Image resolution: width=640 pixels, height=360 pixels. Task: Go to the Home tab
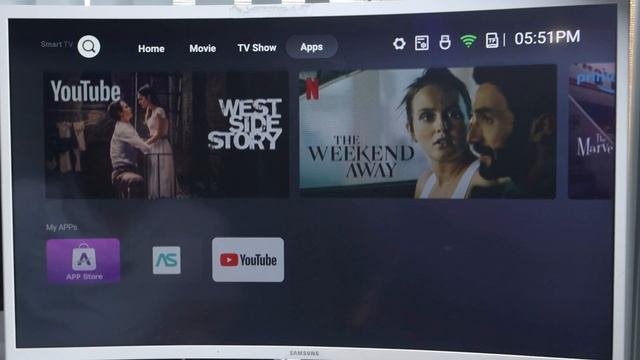tap(151, 49)
